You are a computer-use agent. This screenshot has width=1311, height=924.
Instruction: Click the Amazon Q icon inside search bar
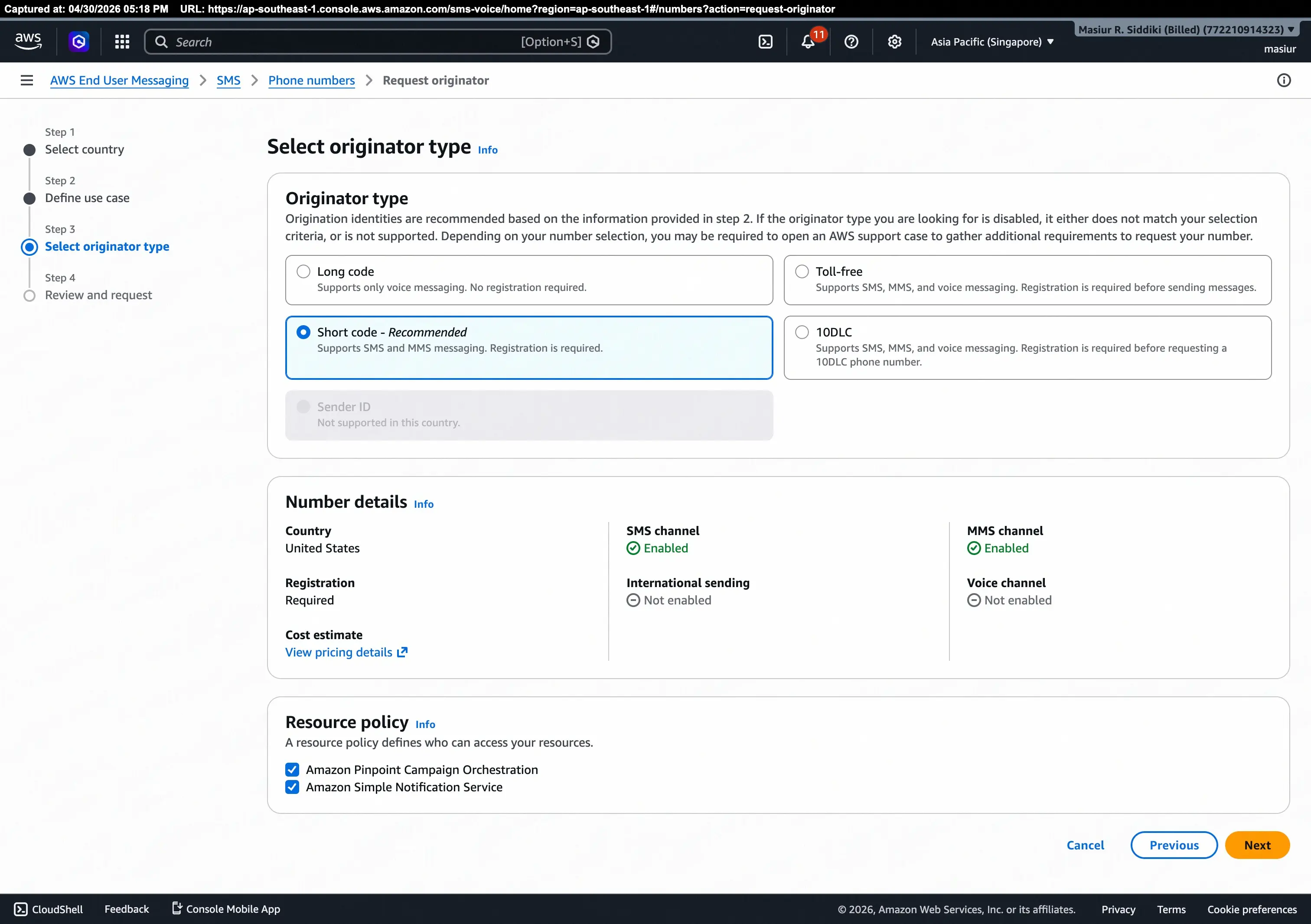click(593, 42)
